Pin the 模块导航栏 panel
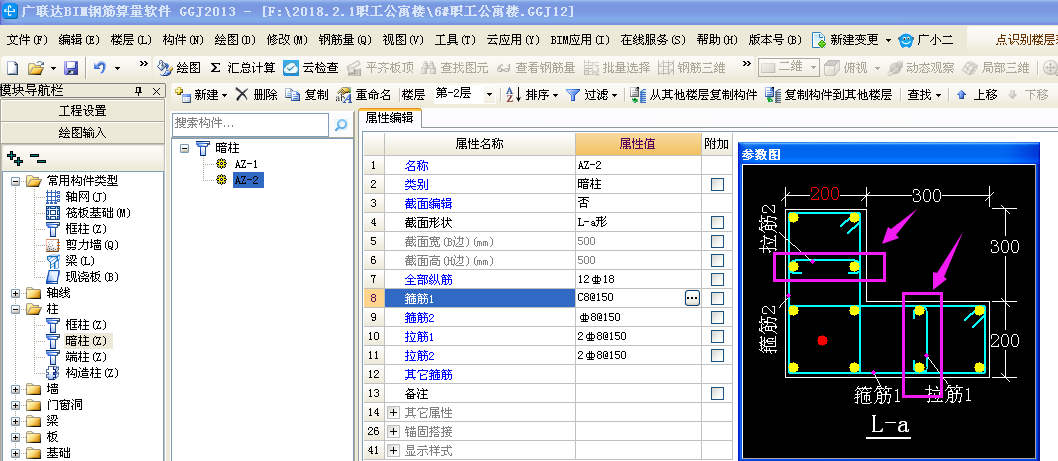Screen dimensions: 1058x461 (138, 90)
